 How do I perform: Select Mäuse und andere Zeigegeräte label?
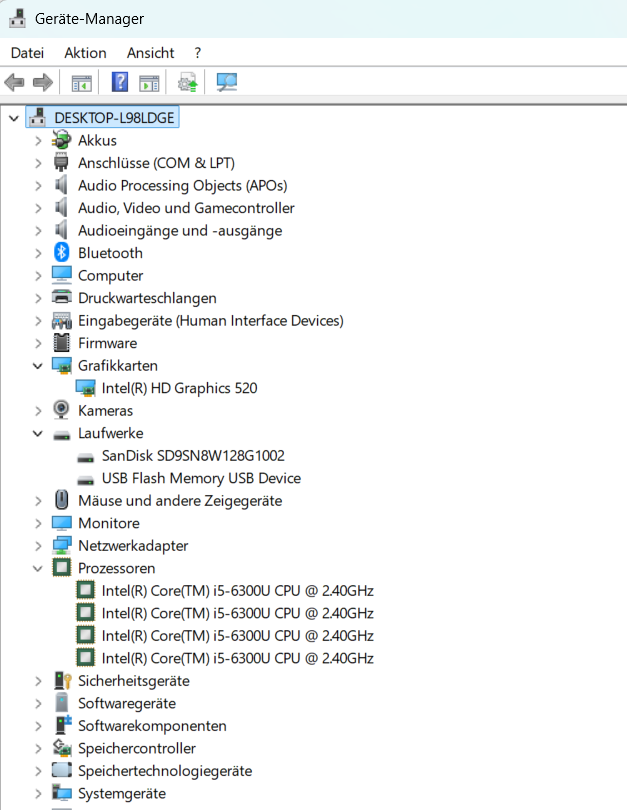(x=180, y=501)
